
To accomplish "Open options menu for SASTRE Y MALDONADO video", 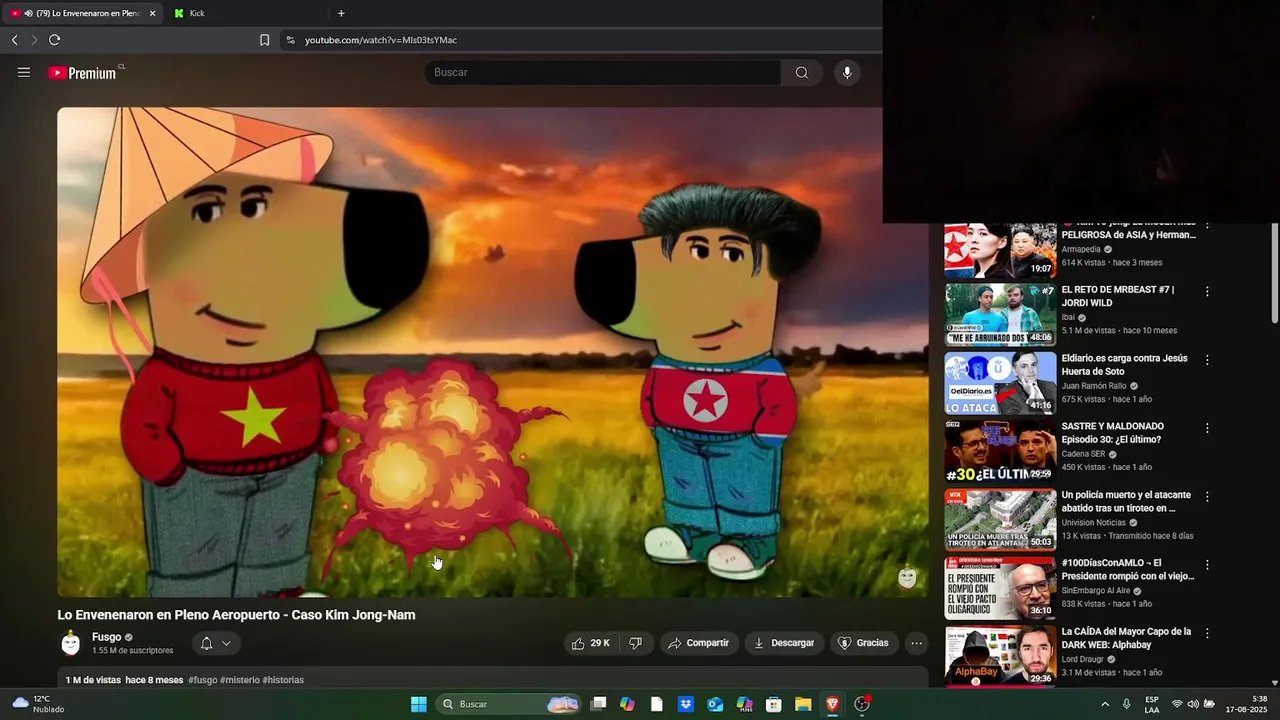I will (x=1207, y=428).
